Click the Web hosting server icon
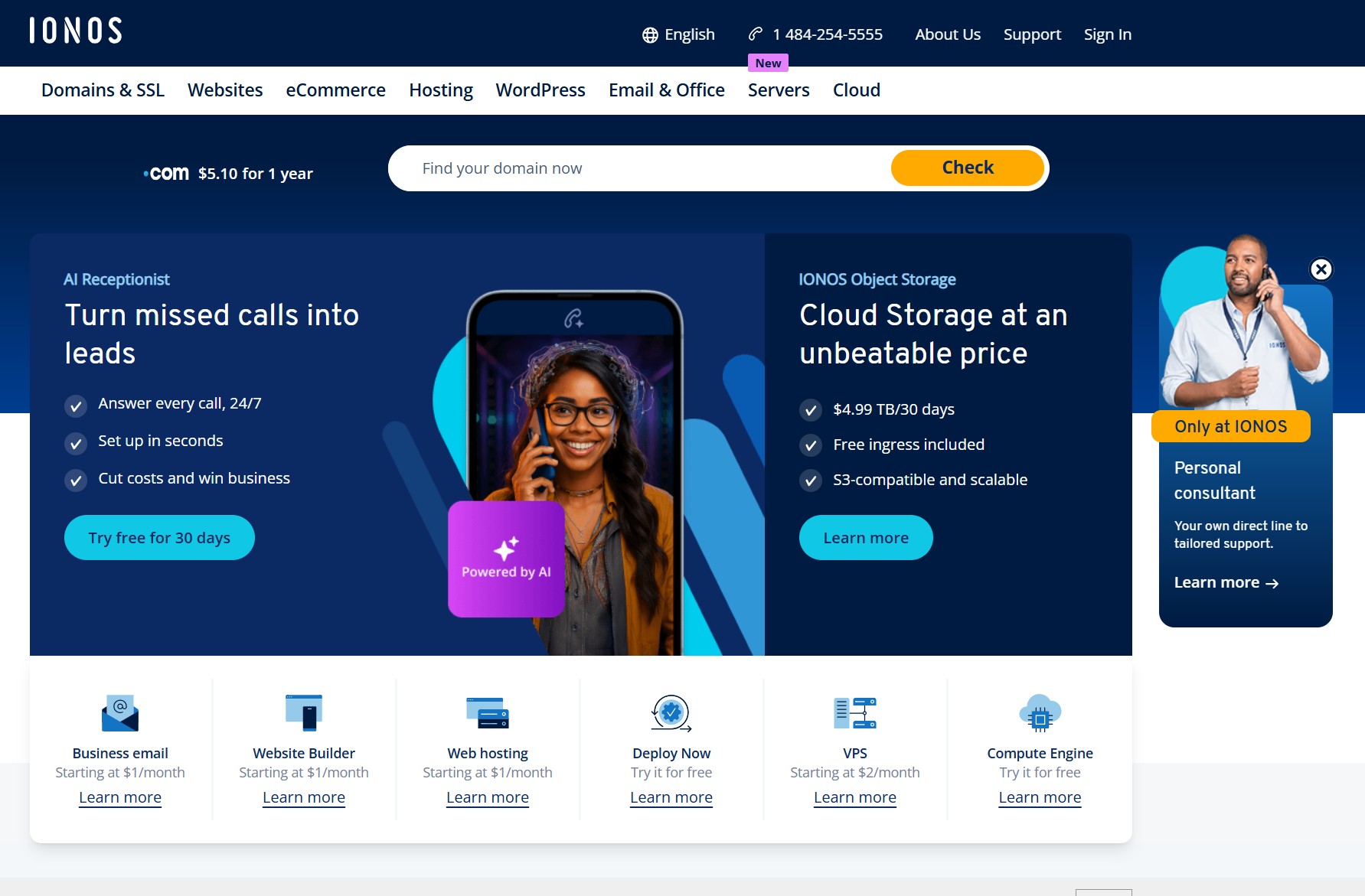 488,713
